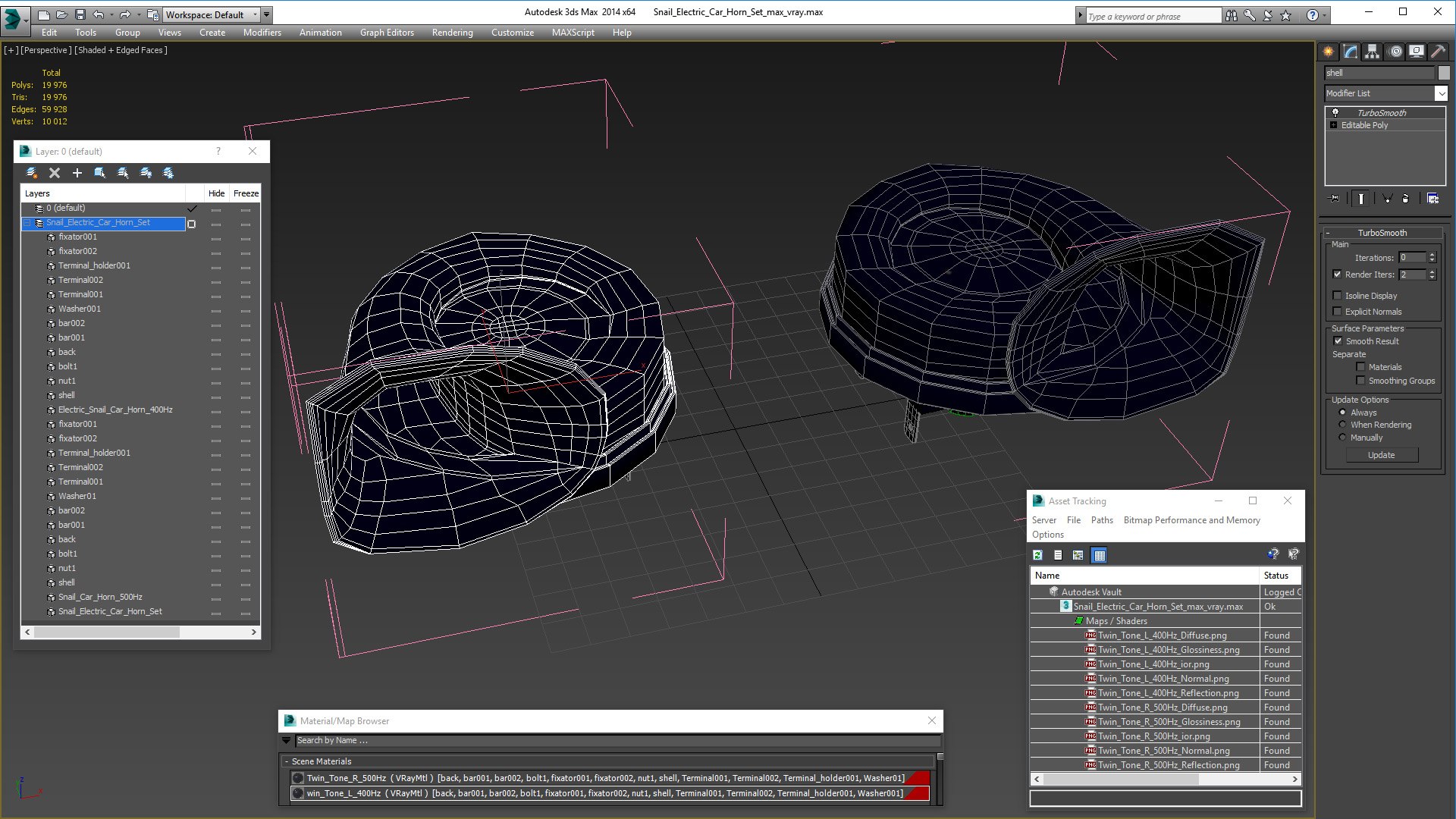Click the object color swatch beside shell
Screen dimensions: 1456x819
tap(1444, 73)
